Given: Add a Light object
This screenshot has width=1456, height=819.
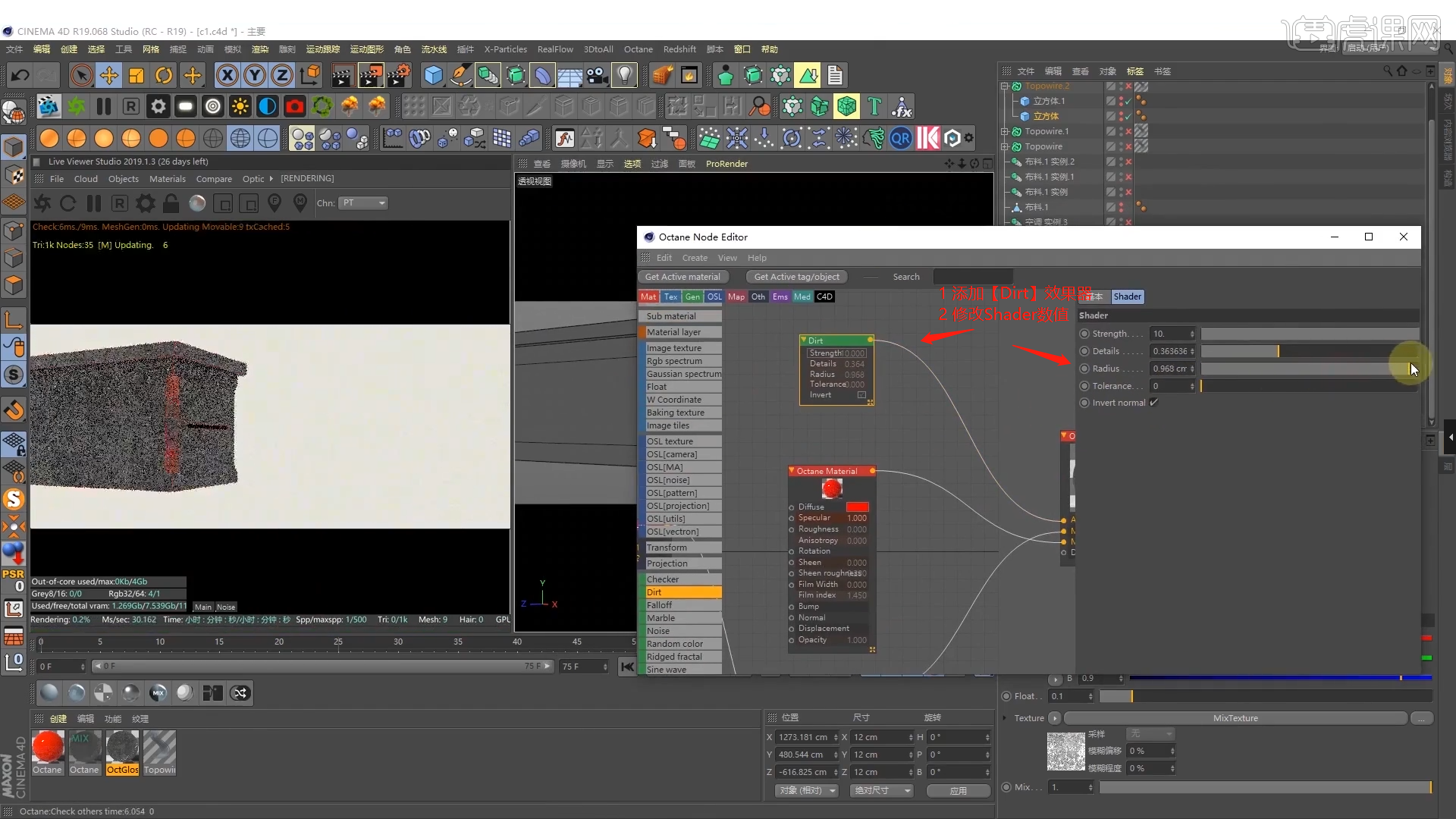Looking at the screenshot, I should (624, 75).
